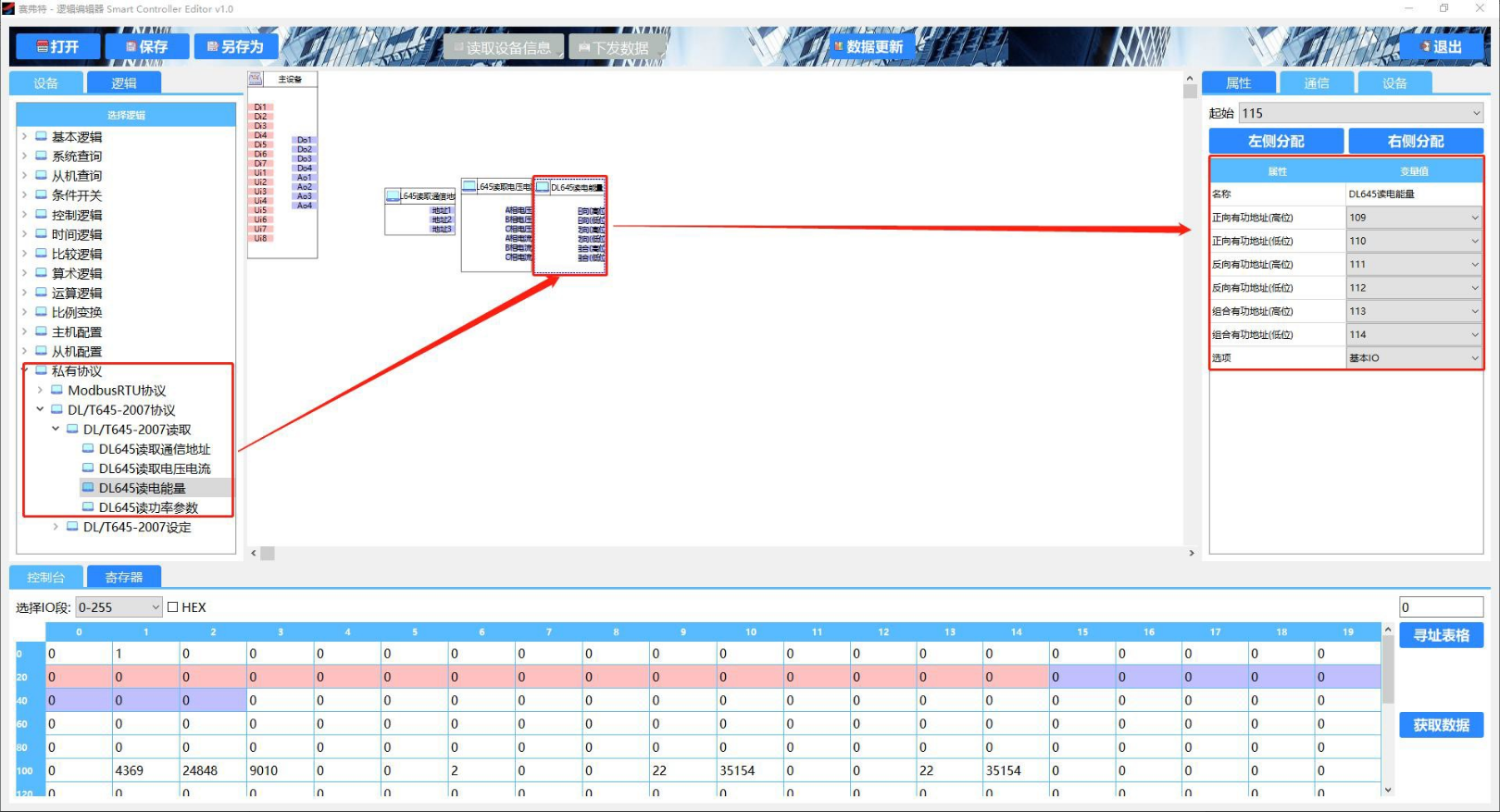
Task: Click the 打开 (Open) toolbar button
Action: point(56,46)
